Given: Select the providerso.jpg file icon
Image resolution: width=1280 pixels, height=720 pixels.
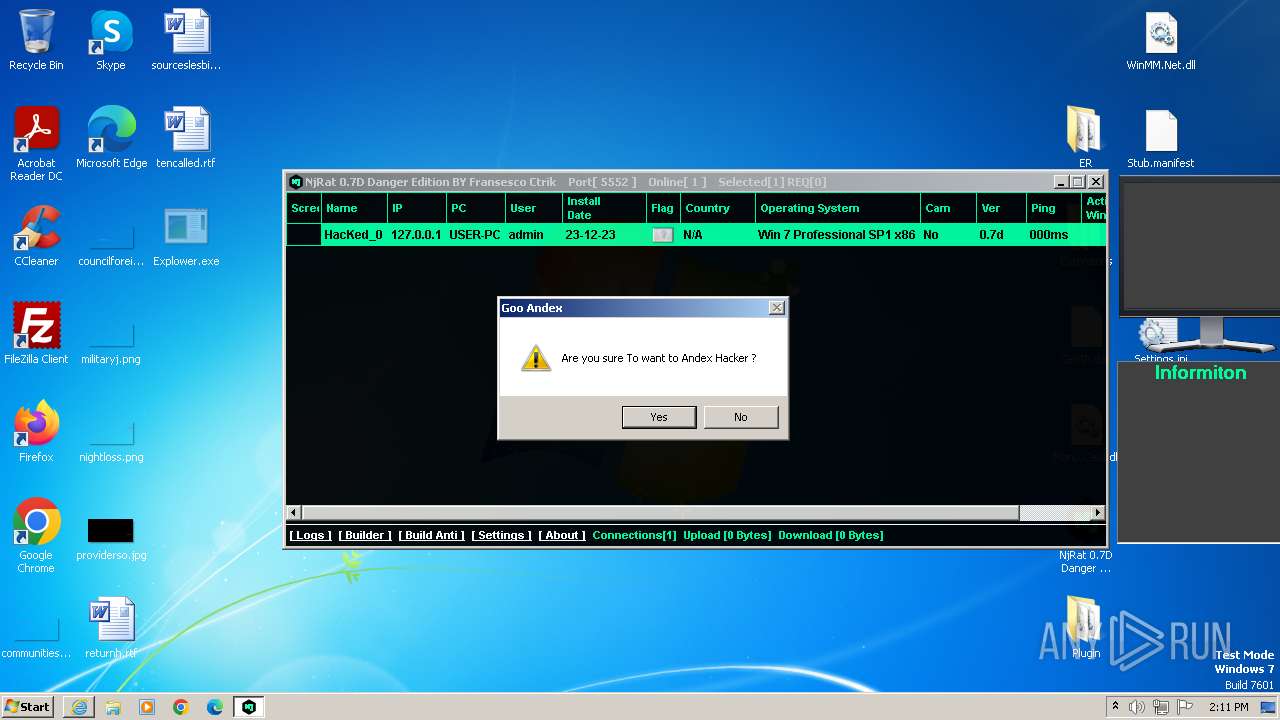Looking at the screenshot, I should (x=111, y=540).
